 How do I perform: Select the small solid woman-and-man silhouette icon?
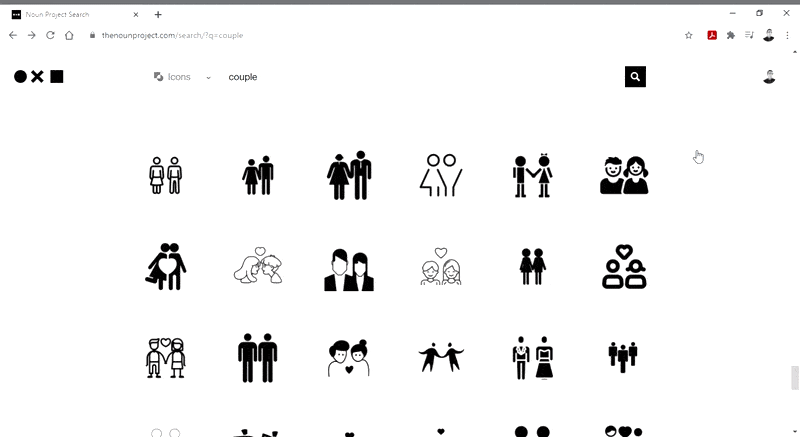(258, 175)
